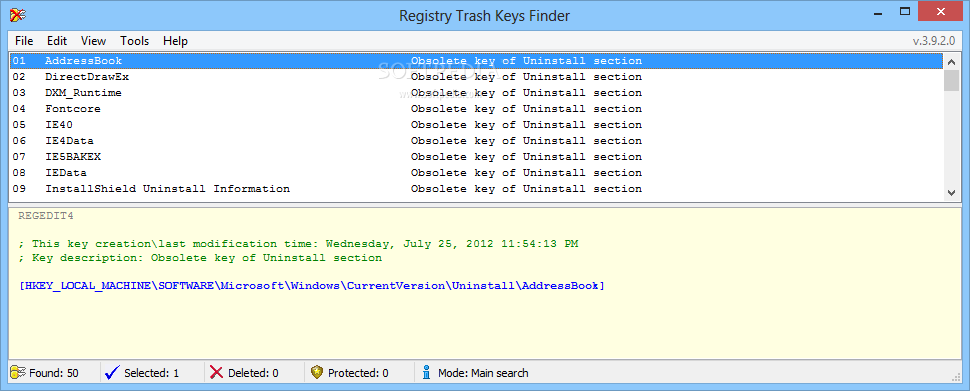The height and width of the screenshot is (391, 970).
Task: Click the red X Deleted icon
Action: [x=216, y=372]
